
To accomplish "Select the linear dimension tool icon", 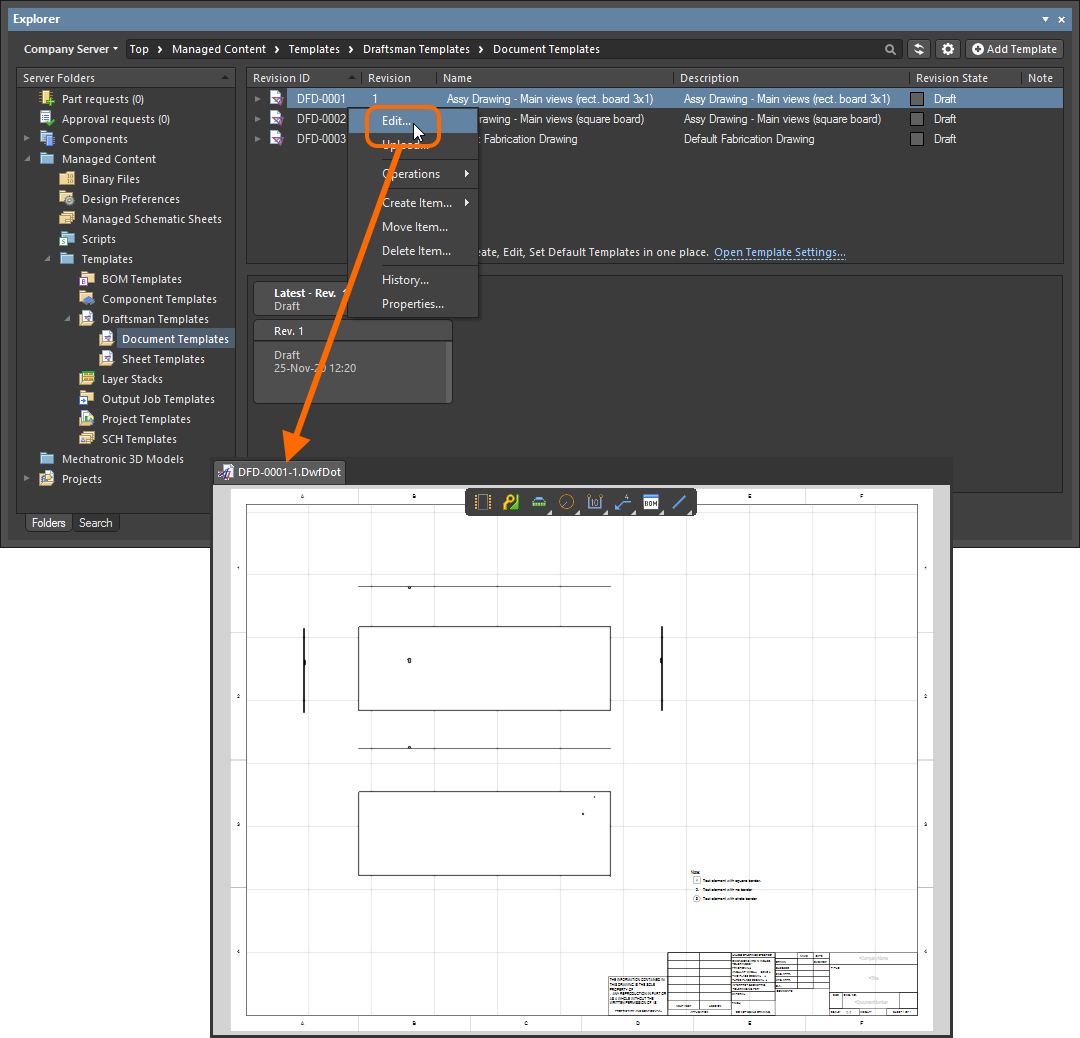I will [x=595, y=503].
